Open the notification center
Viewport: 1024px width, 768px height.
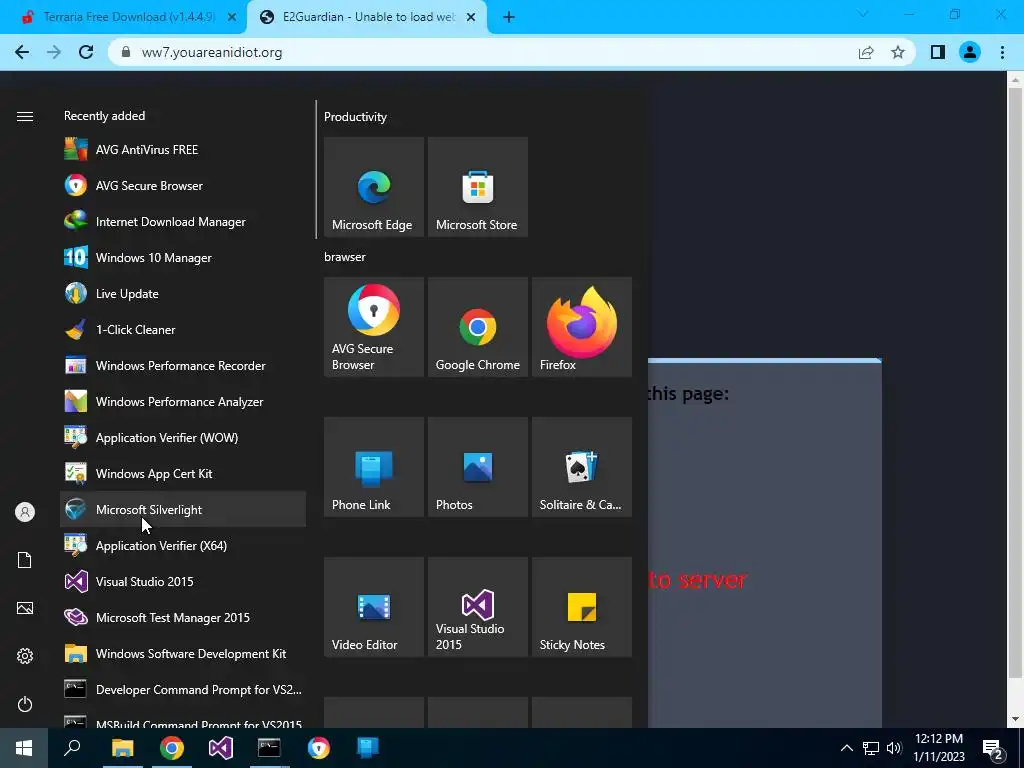point(993,748)
